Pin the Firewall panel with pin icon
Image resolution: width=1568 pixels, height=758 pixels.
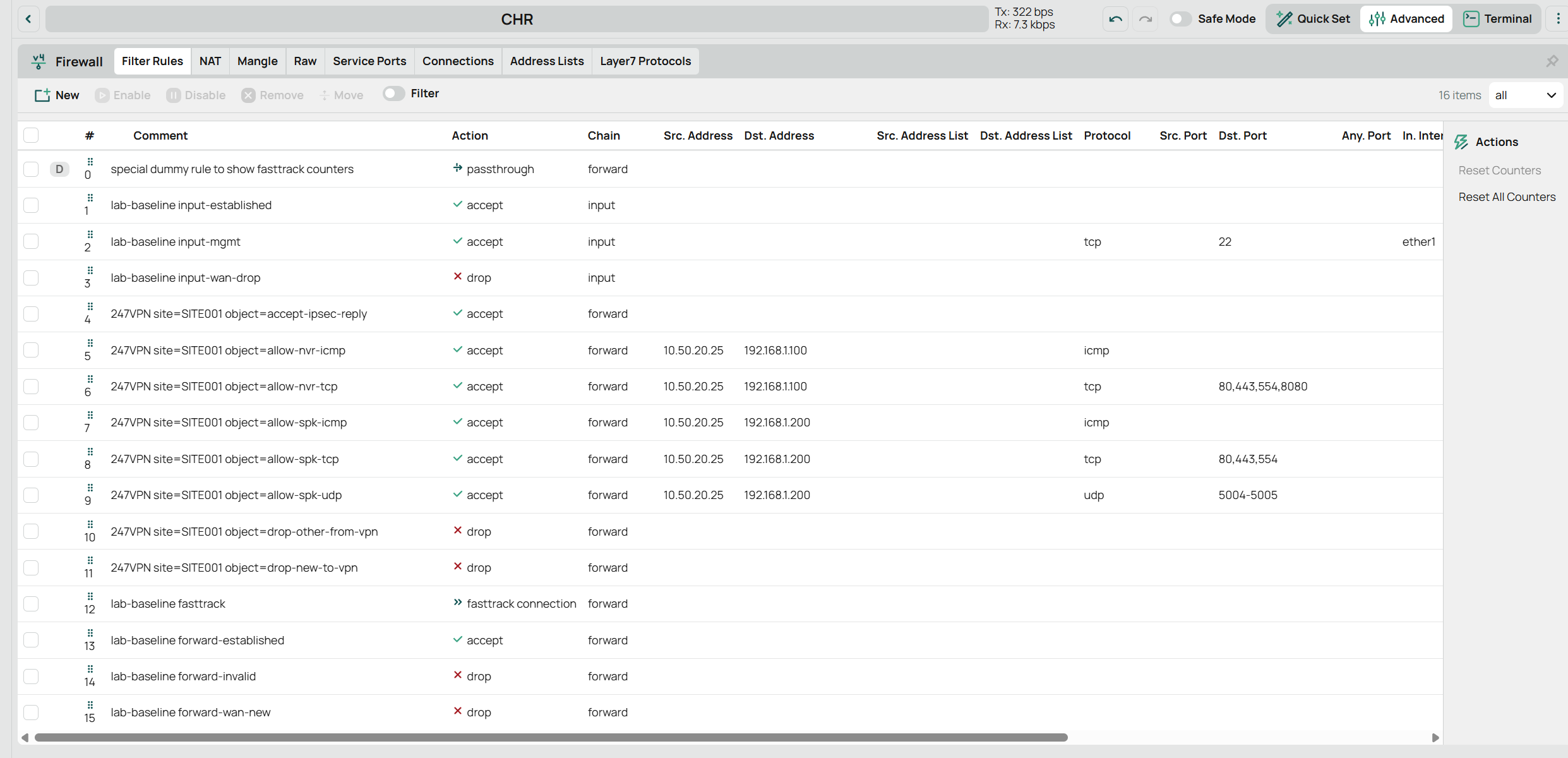[1552, 61]
